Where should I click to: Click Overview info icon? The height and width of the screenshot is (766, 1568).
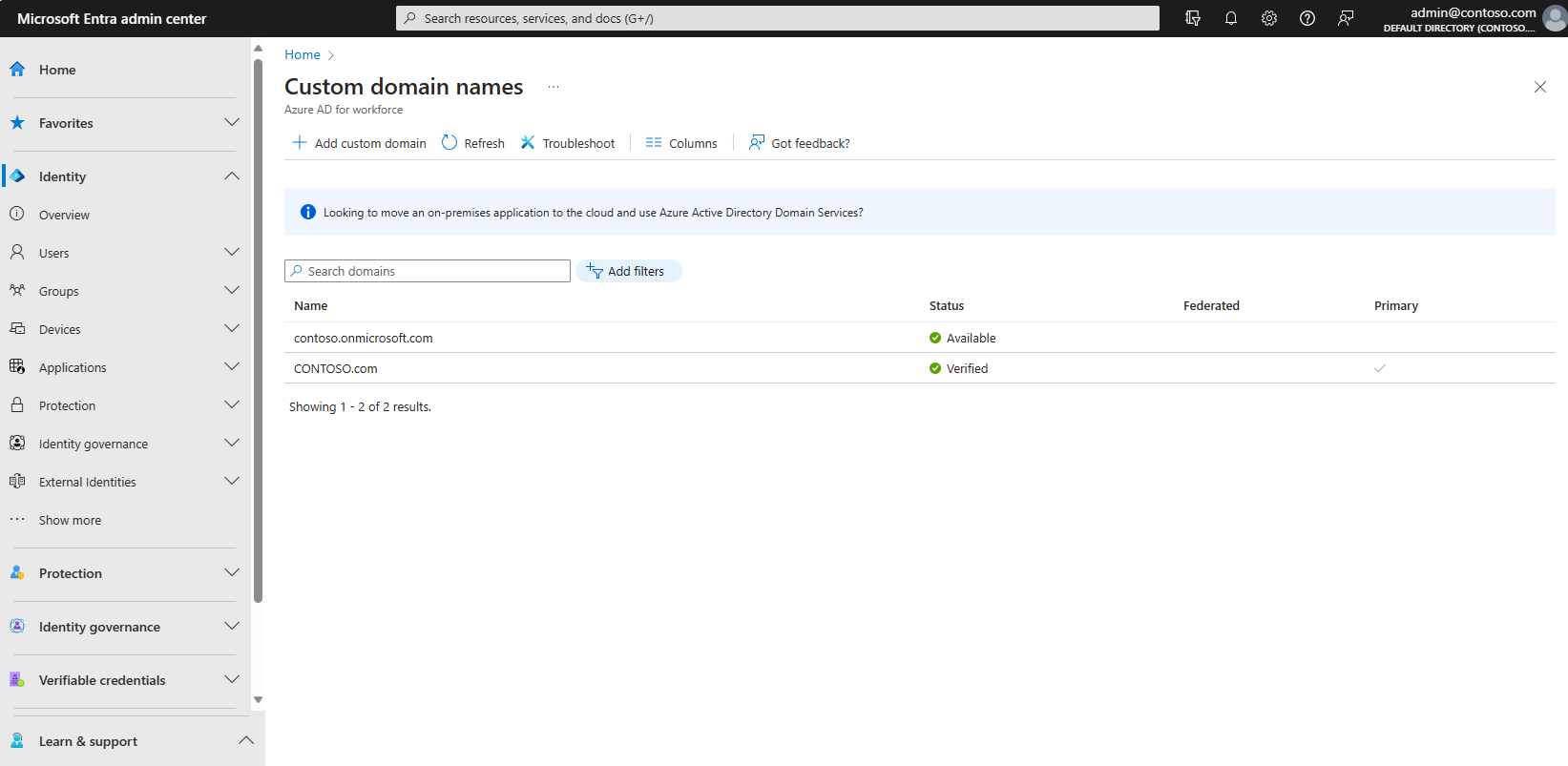point(17,214)
